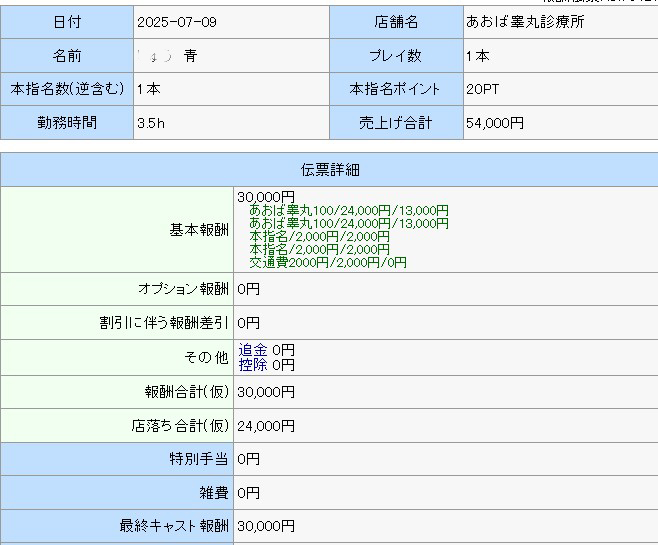The width and height of the screenshot is (658, 545).
Task: Select the 30,000円 basic reward amount
Action: tap(266, 197)
